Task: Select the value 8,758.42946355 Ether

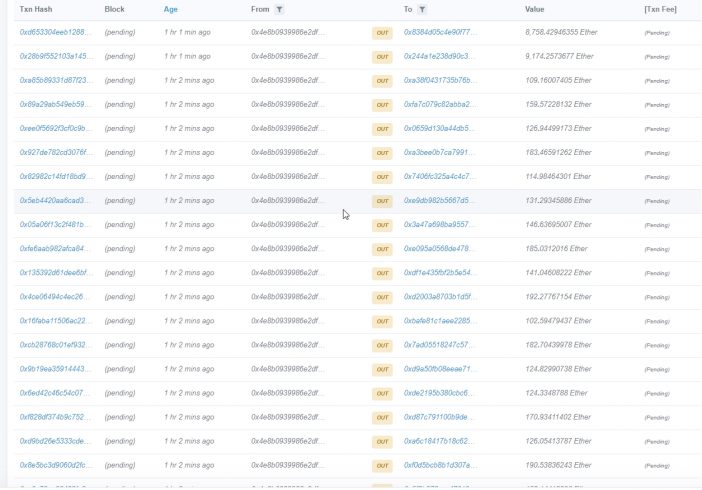Action: tap(561, 32)
